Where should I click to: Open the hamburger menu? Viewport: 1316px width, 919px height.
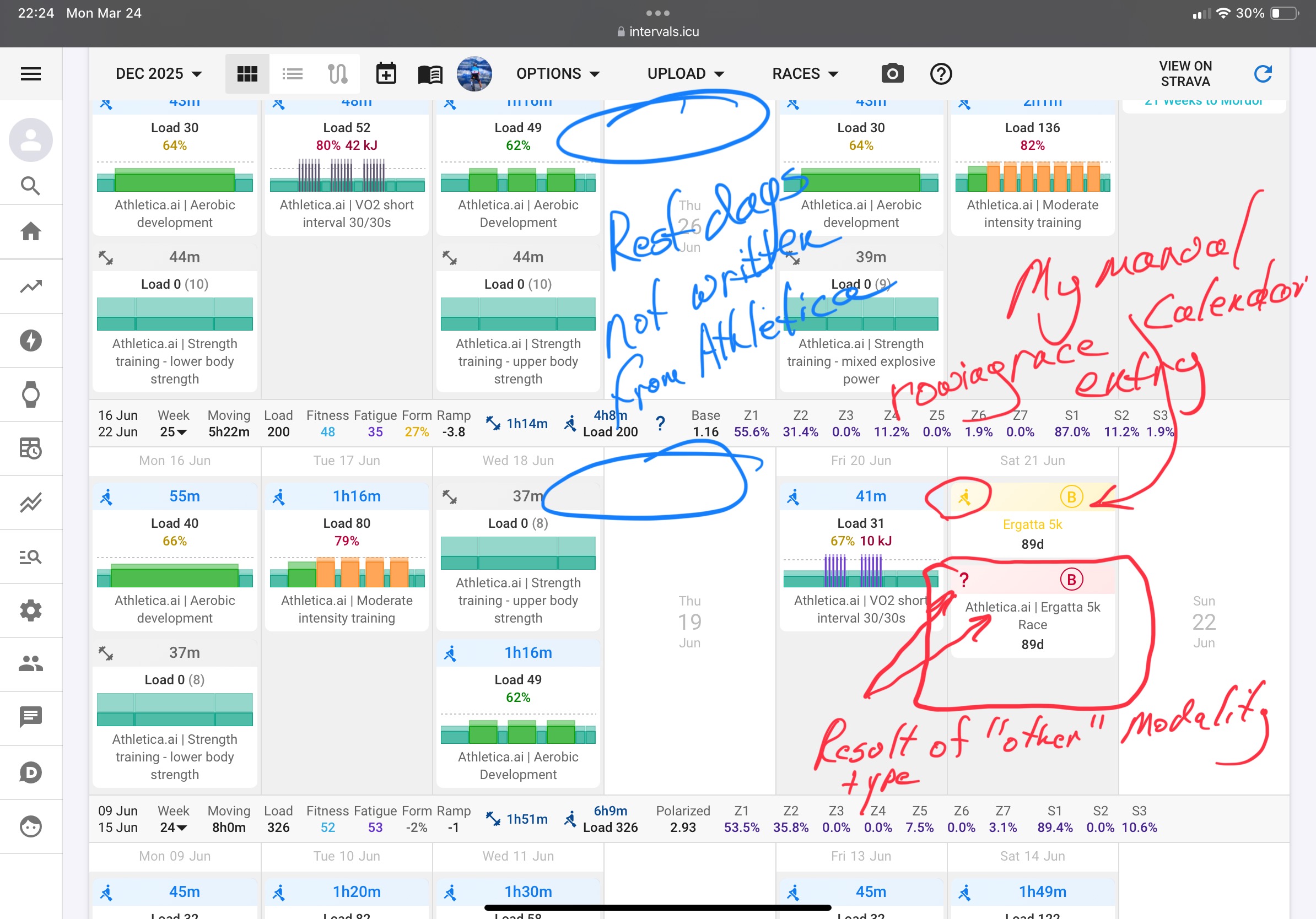point(30,74)
